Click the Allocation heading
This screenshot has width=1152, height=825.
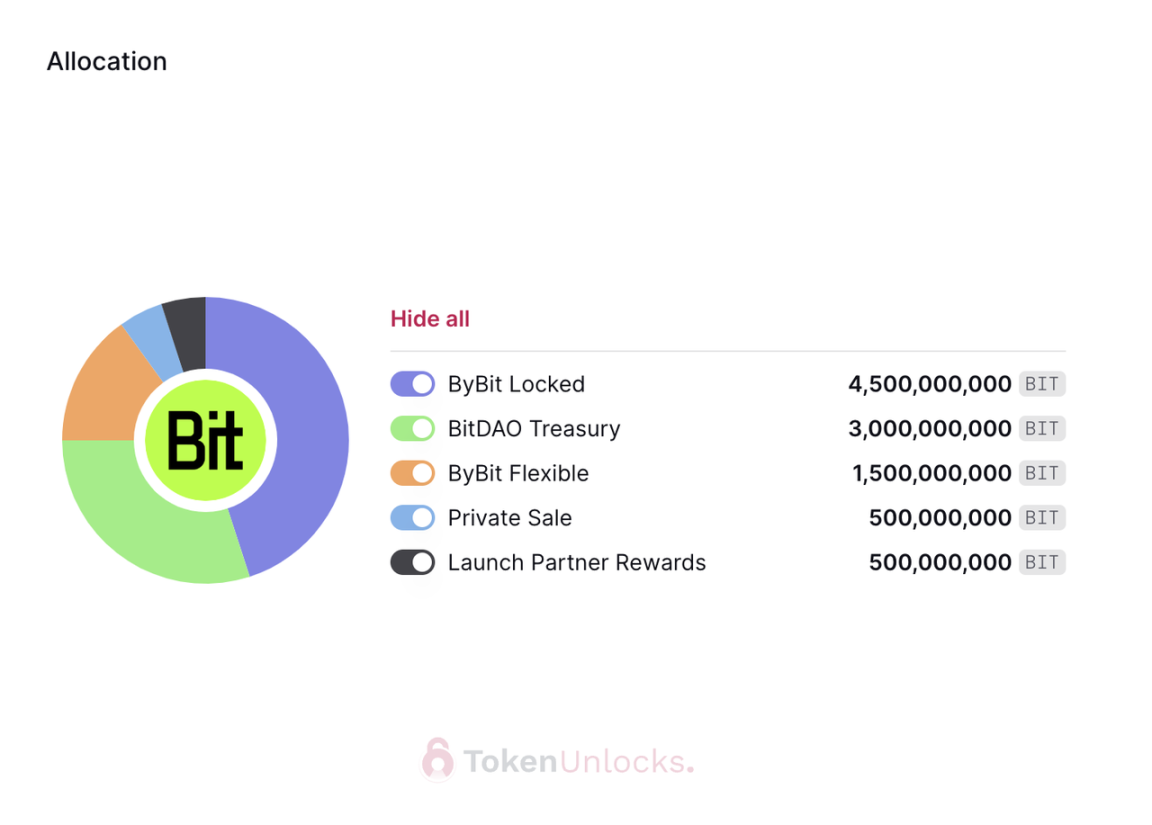click(107, 61)
